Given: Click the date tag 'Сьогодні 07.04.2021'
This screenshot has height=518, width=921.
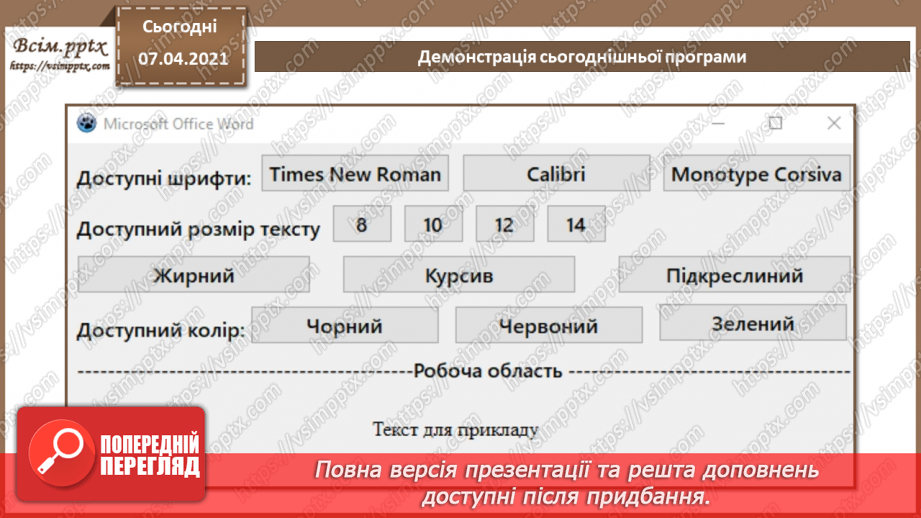Looking at the screenshot, I should tap(181, 46).
